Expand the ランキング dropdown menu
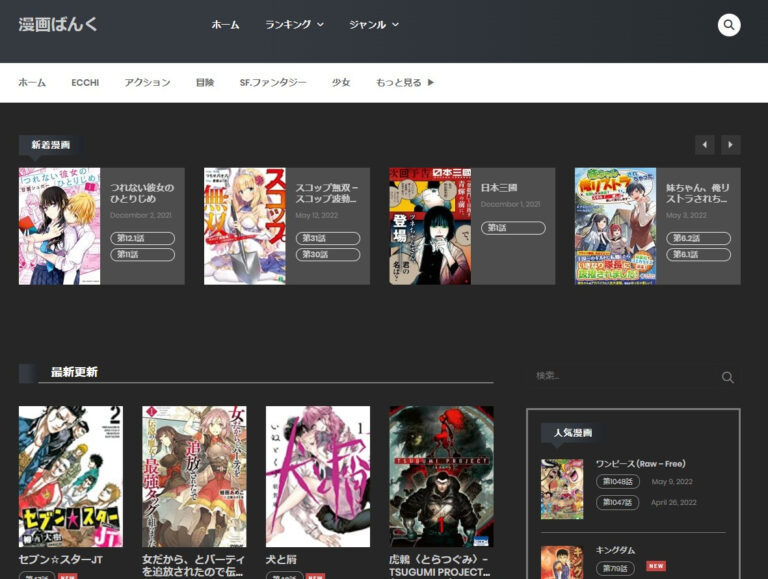 tap(294, 25)
